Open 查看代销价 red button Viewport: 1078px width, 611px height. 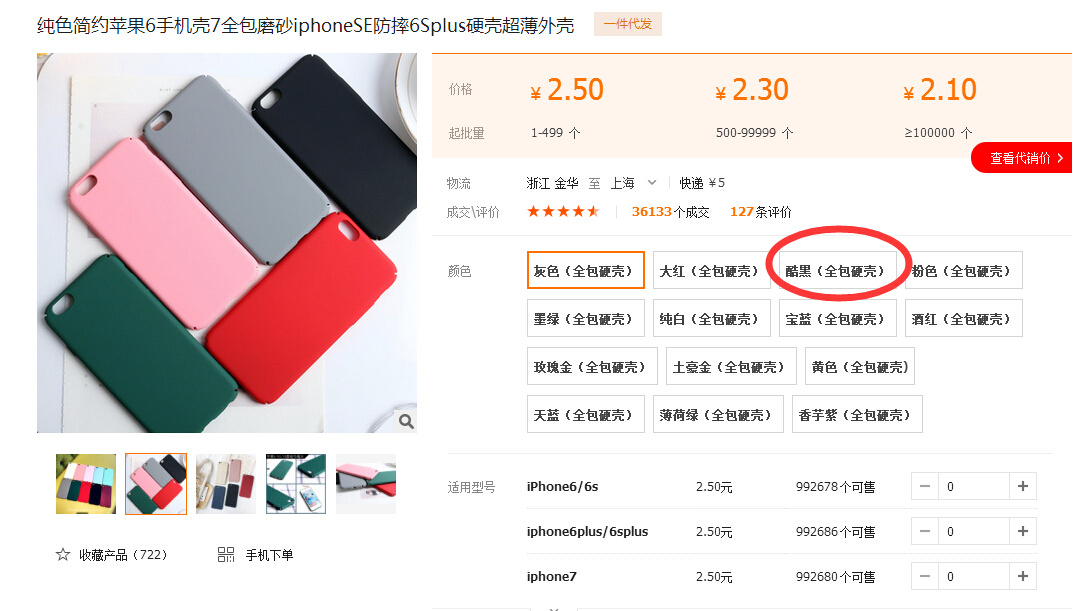coord(1022,158)
